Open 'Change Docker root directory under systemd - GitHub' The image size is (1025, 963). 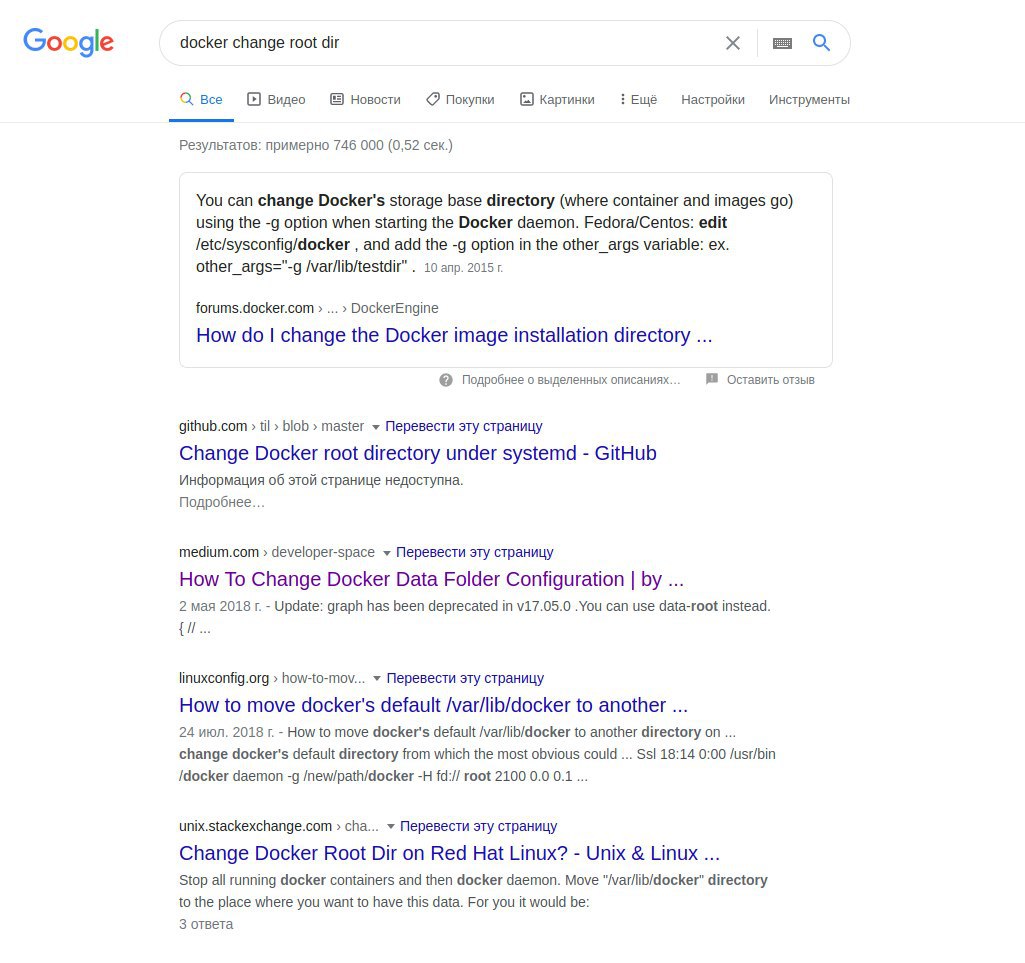pos(418,453)
